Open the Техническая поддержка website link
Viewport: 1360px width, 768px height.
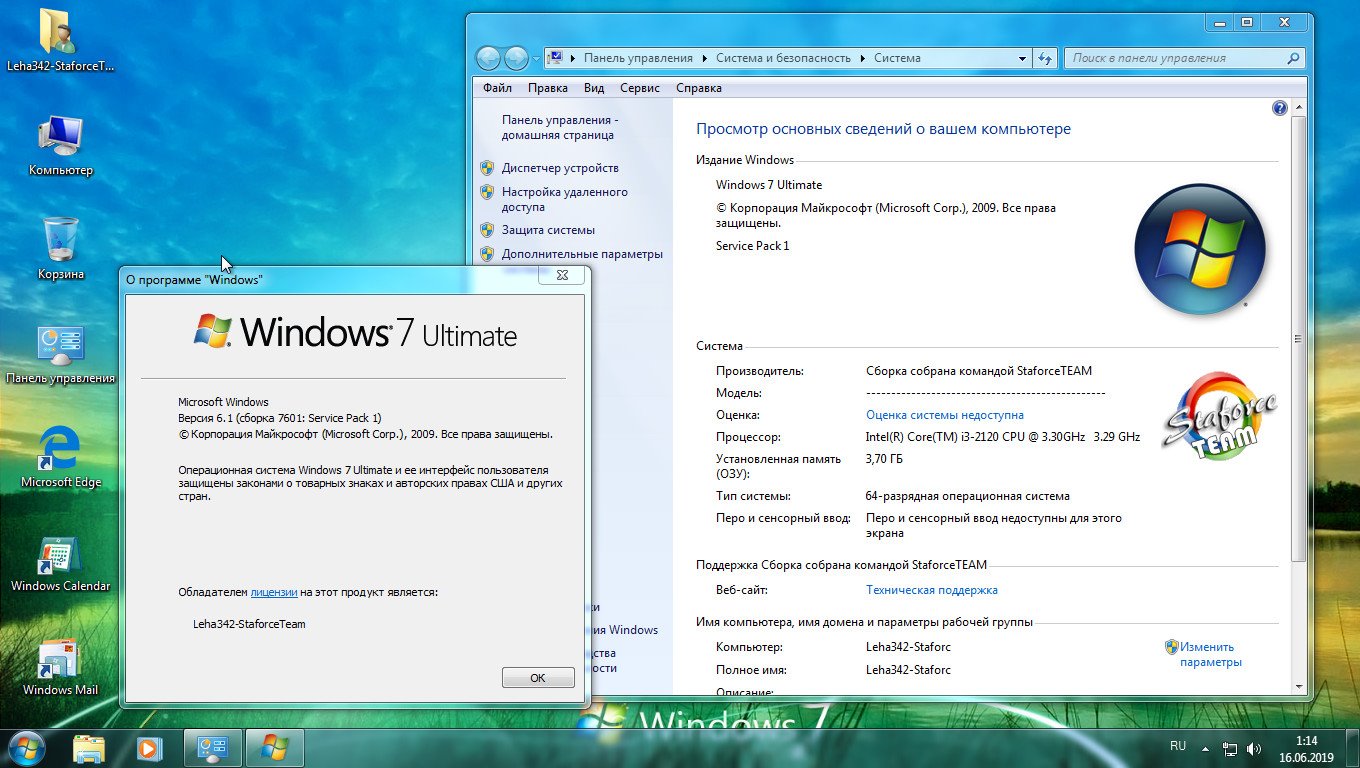[x=932, y=590]
